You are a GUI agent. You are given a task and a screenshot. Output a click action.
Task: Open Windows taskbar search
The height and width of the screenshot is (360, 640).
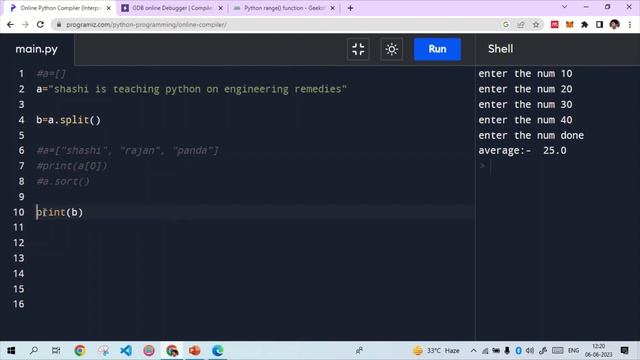click(34, 351)
